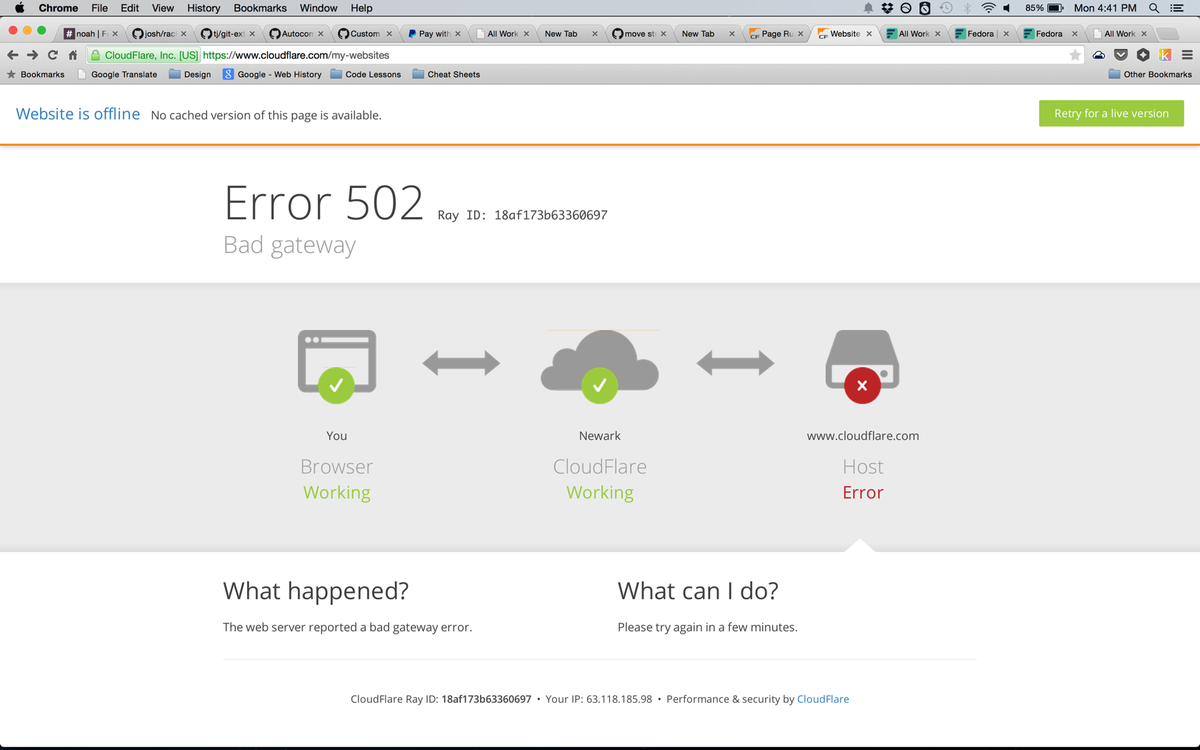Open the Google Translate bookmark
Image resolution: width=1200 pixels, height=750 pixels.
(x=118, y=74)
